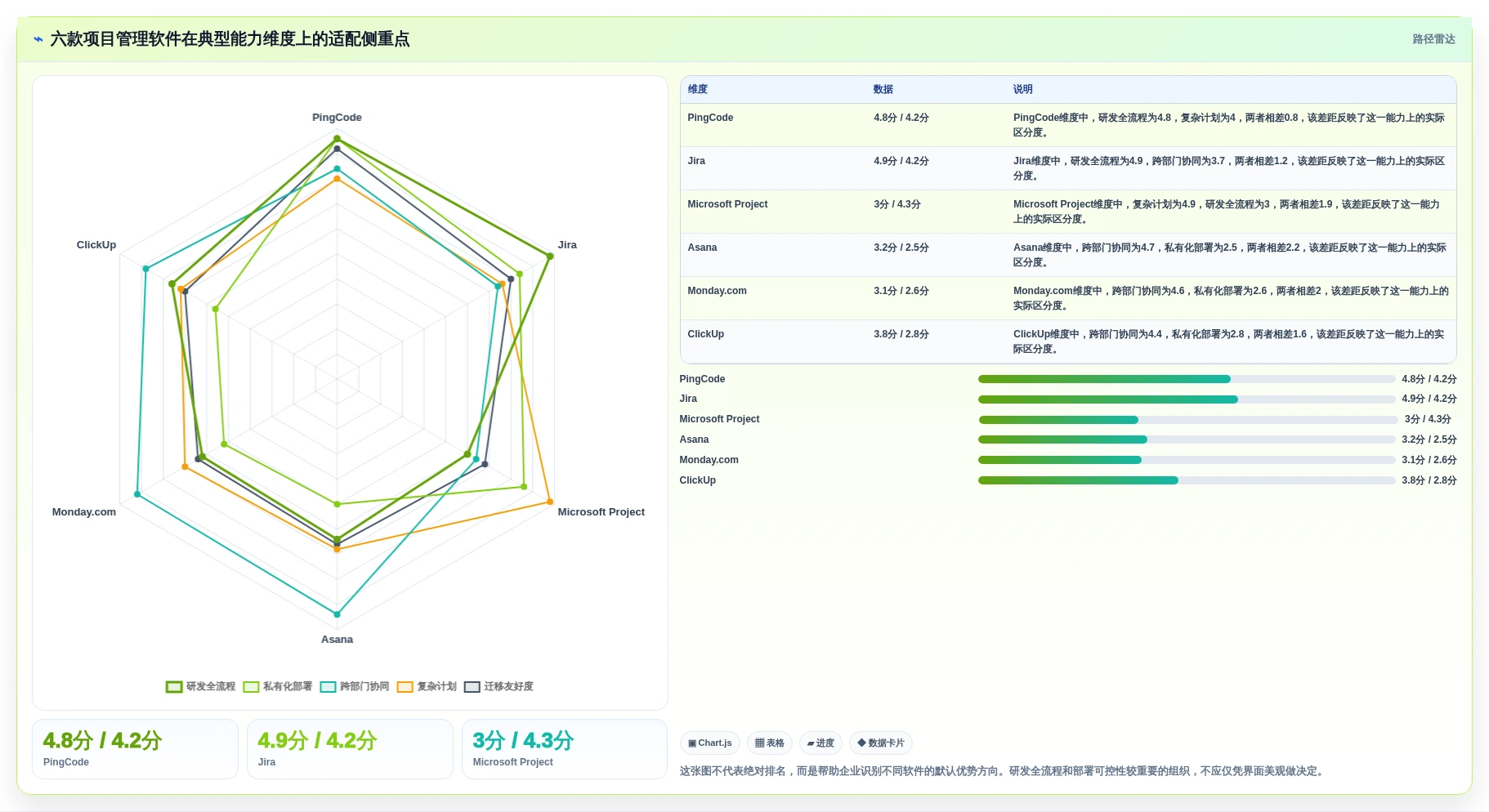Click the Monday.com radar axis label
The width and height of the screenshot is (1489, 812).
[x=84, y=512]
